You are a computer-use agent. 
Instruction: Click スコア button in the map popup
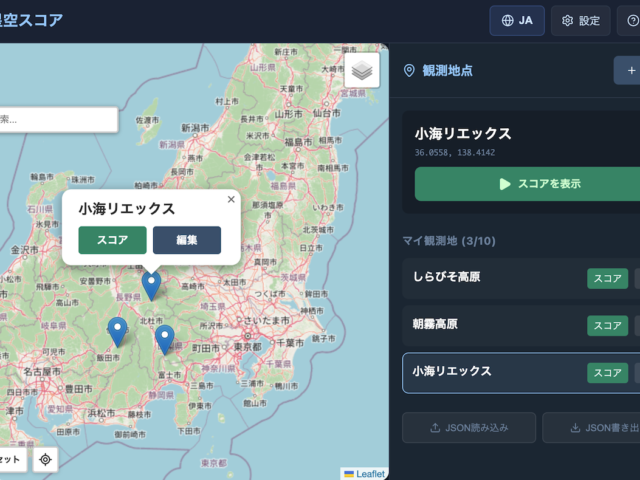pyautogui.click(x=112, y=240)
